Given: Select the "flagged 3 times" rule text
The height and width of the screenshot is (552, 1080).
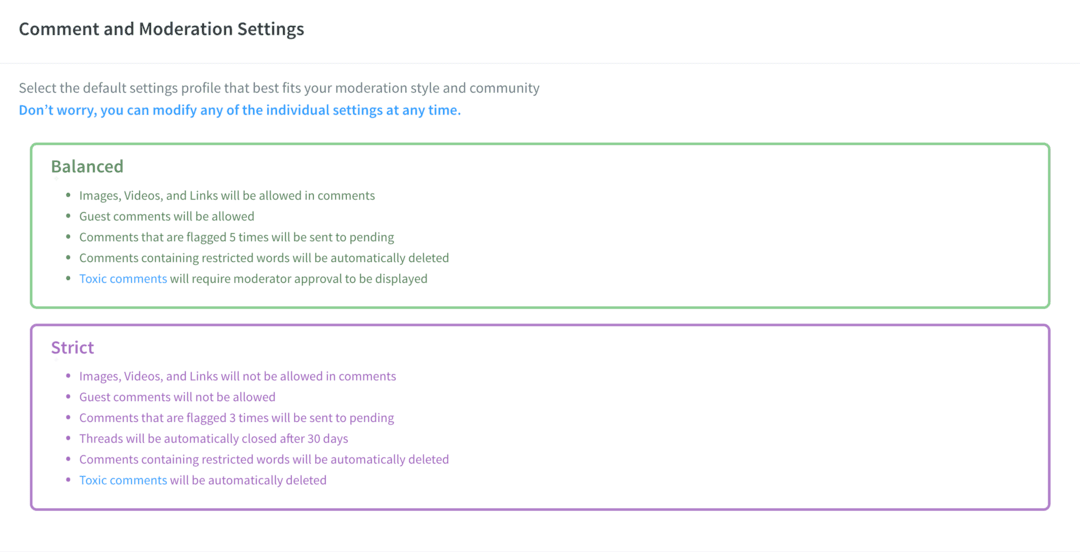Looking at the screenshot, I should point(236,418).
